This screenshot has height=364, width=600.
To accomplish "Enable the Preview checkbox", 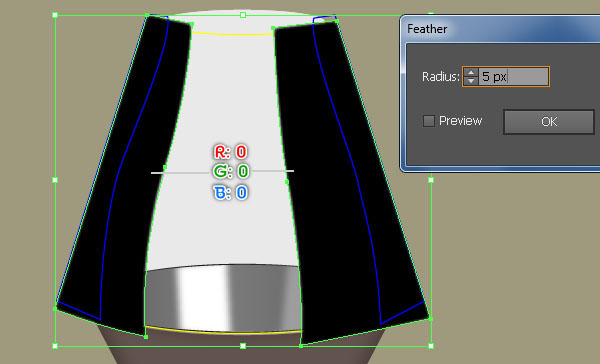I will click(429, 121).
